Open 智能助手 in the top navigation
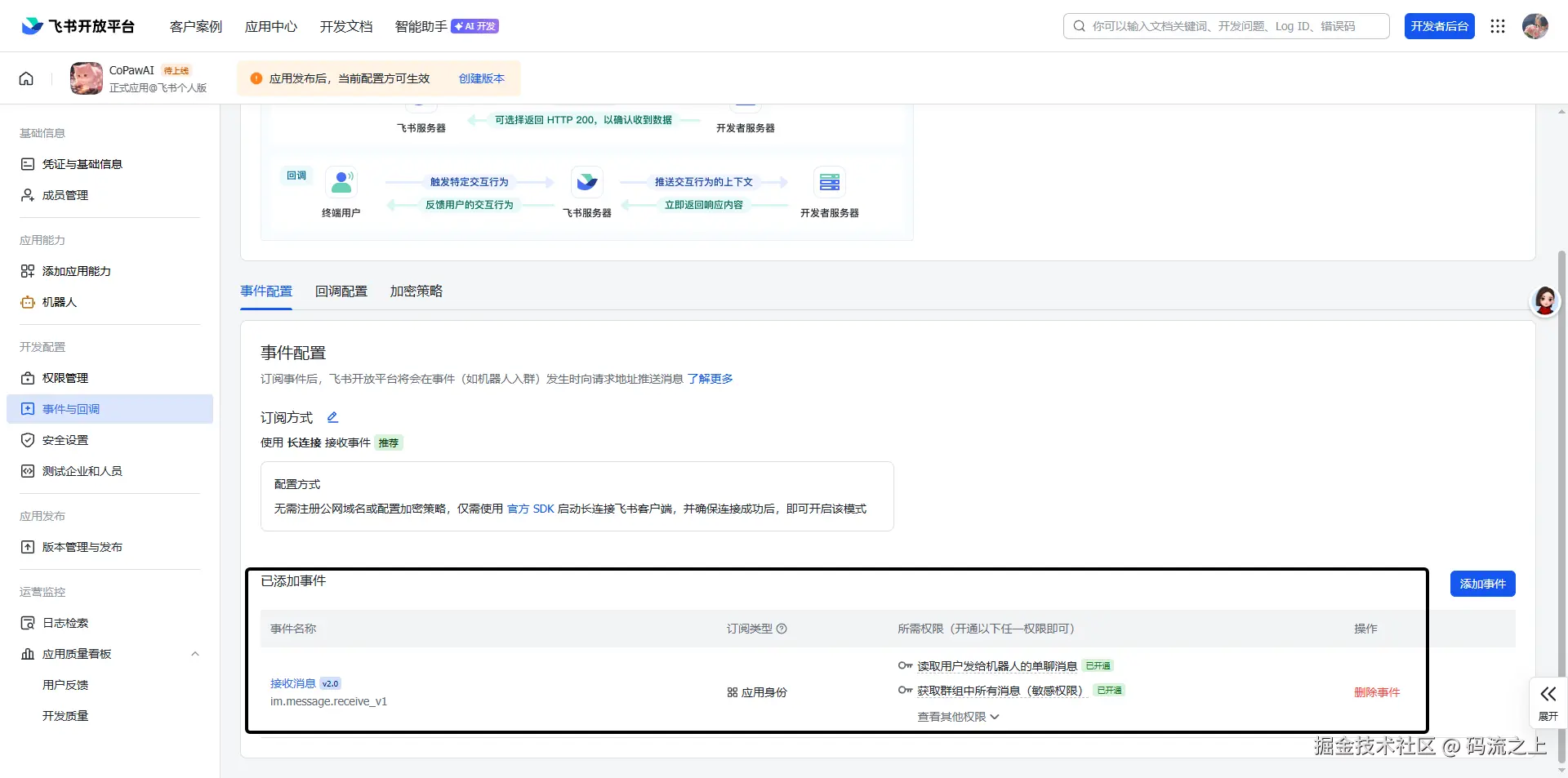The width and height of the screenshot is (1568, 778). pyautogui.click(x=421, y=26)
